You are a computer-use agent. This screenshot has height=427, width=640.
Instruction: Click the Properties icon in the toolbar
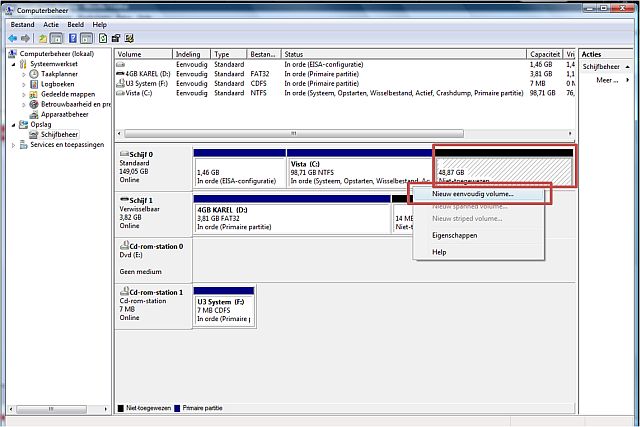point(116,38)
